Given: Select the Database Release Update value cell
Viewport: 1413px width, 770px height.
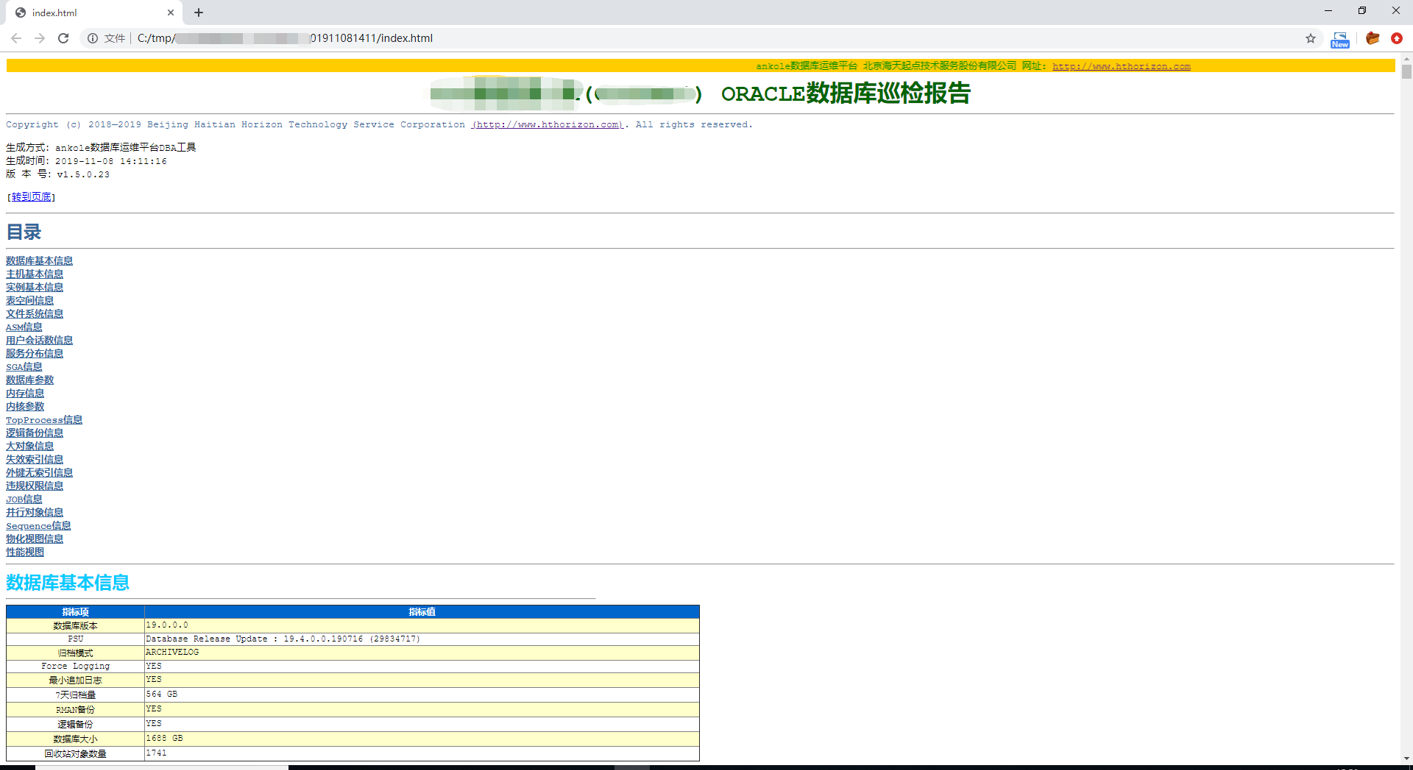Looking at the screenshot, I should 422,639.
